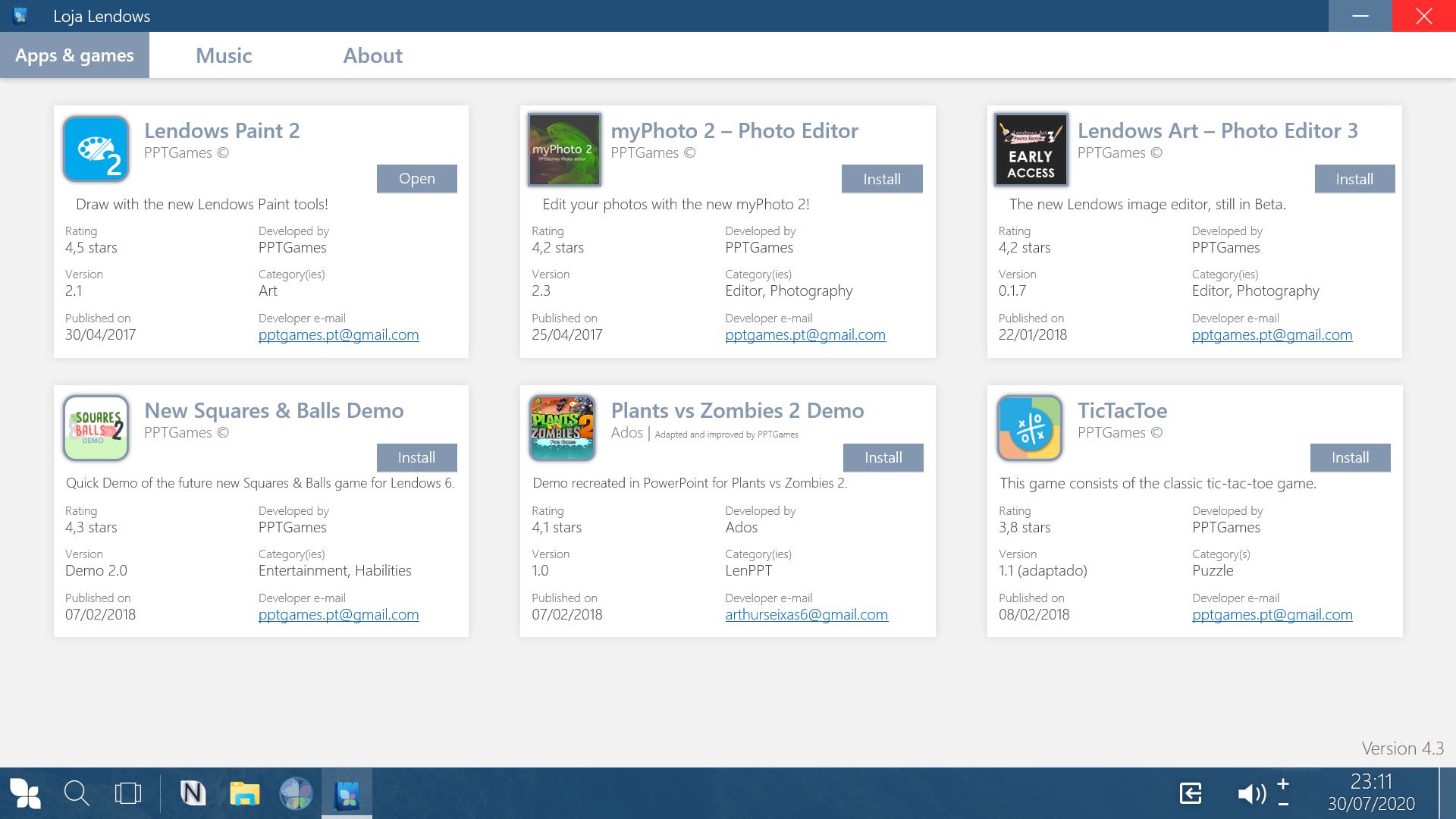
Task: Click the 'Version 4.3' label
Action: [1403, 748]
